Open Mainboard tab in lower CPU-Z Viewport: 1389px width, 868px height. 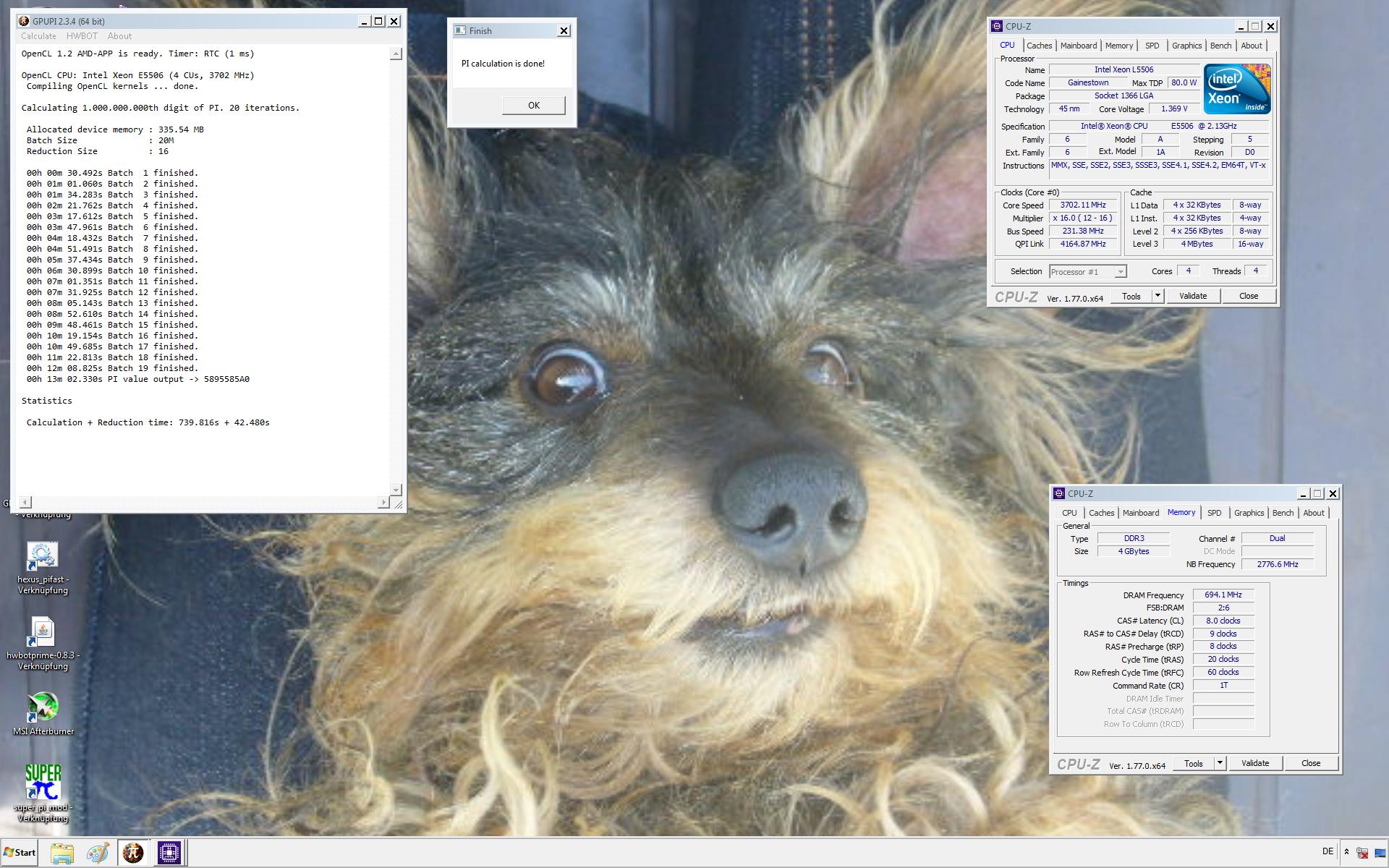click(1141, 513)
